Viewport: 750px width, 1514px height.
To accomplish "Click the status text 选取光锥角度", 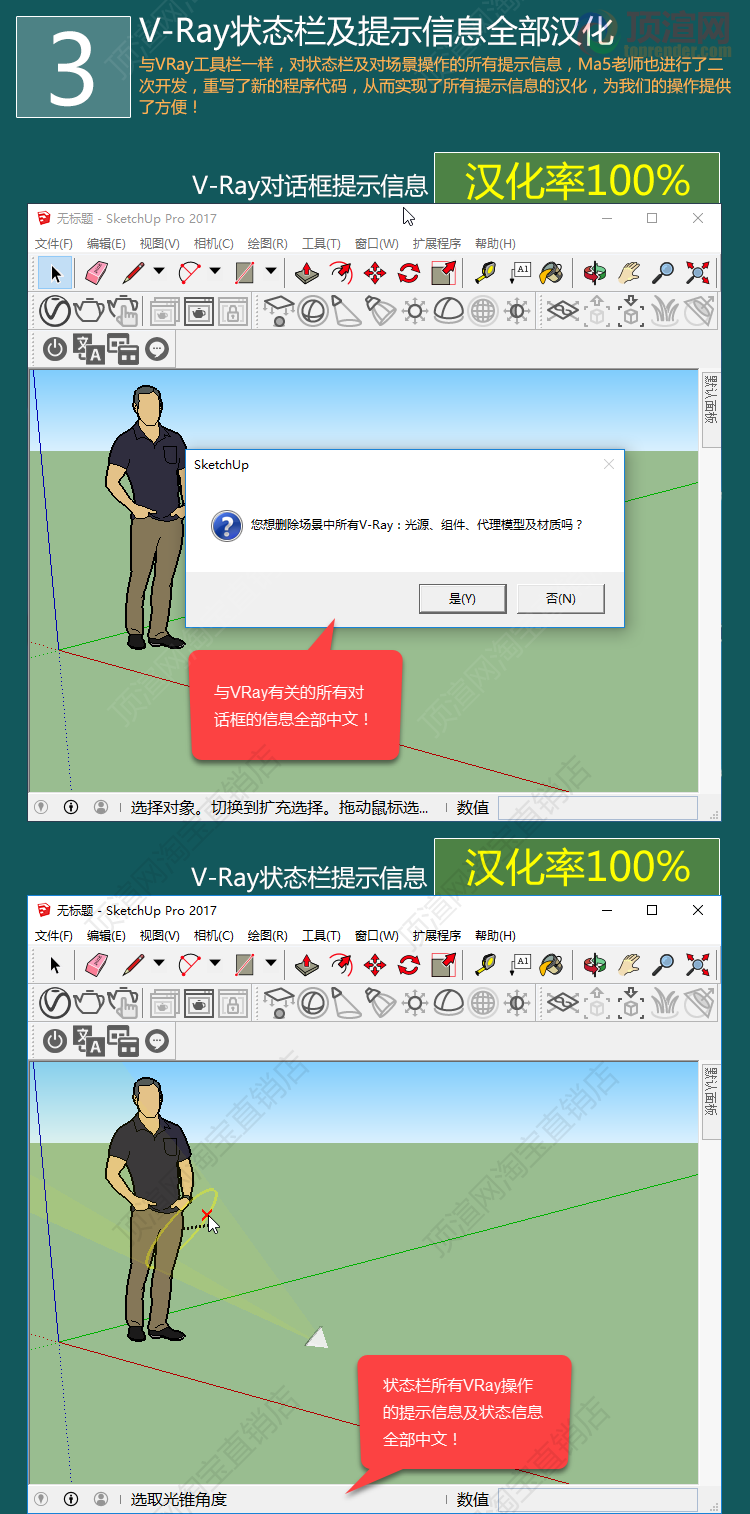I will 179,1499.
